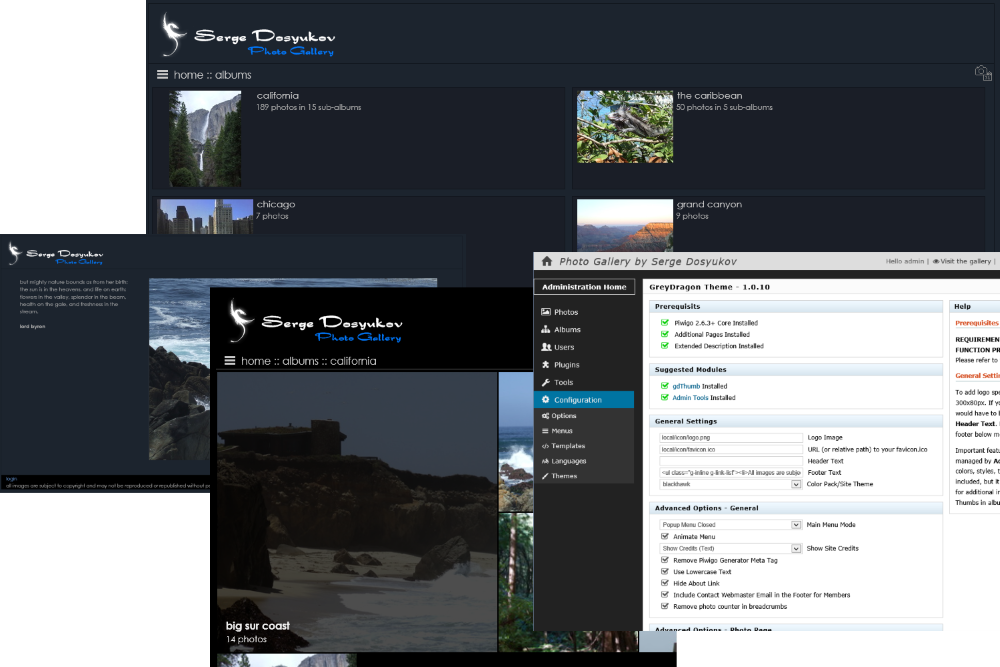
Task: Uncheck Use Lowercase Text option
Action: click(665, 572)
